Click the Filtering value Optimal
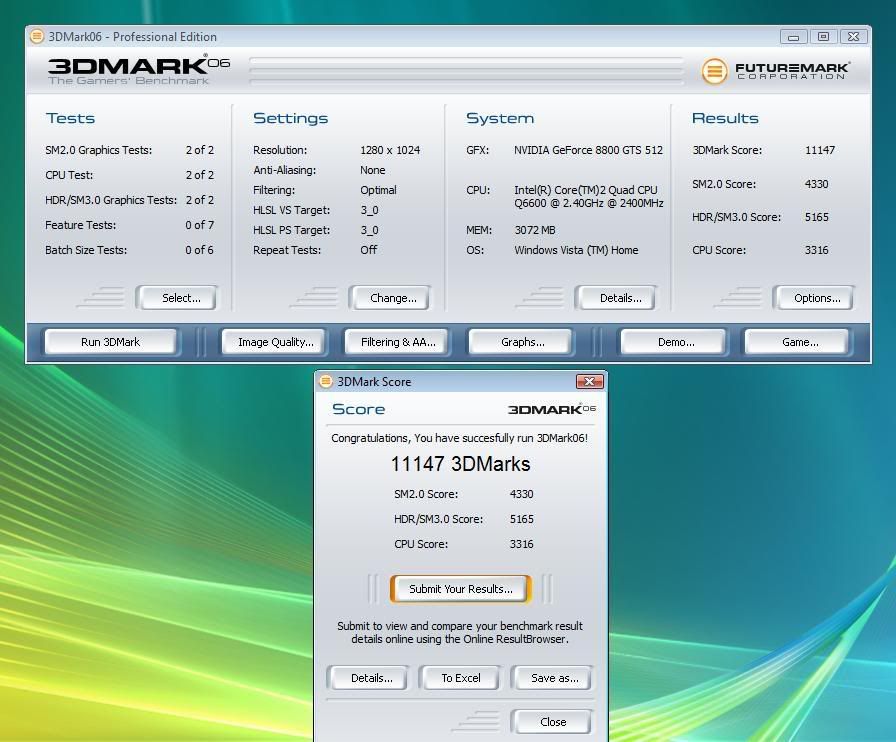 pos(378,190)
